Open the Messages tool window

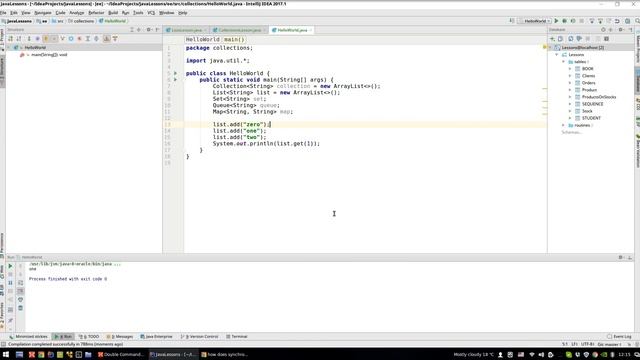pos(120,337)
